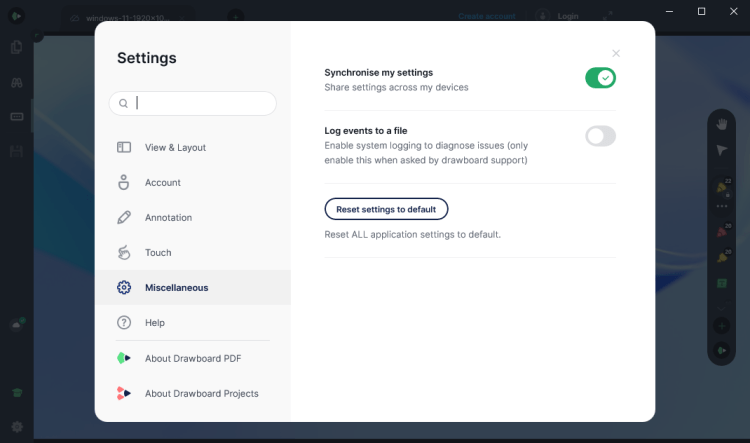Click inside the settings search field

[200, 103]
